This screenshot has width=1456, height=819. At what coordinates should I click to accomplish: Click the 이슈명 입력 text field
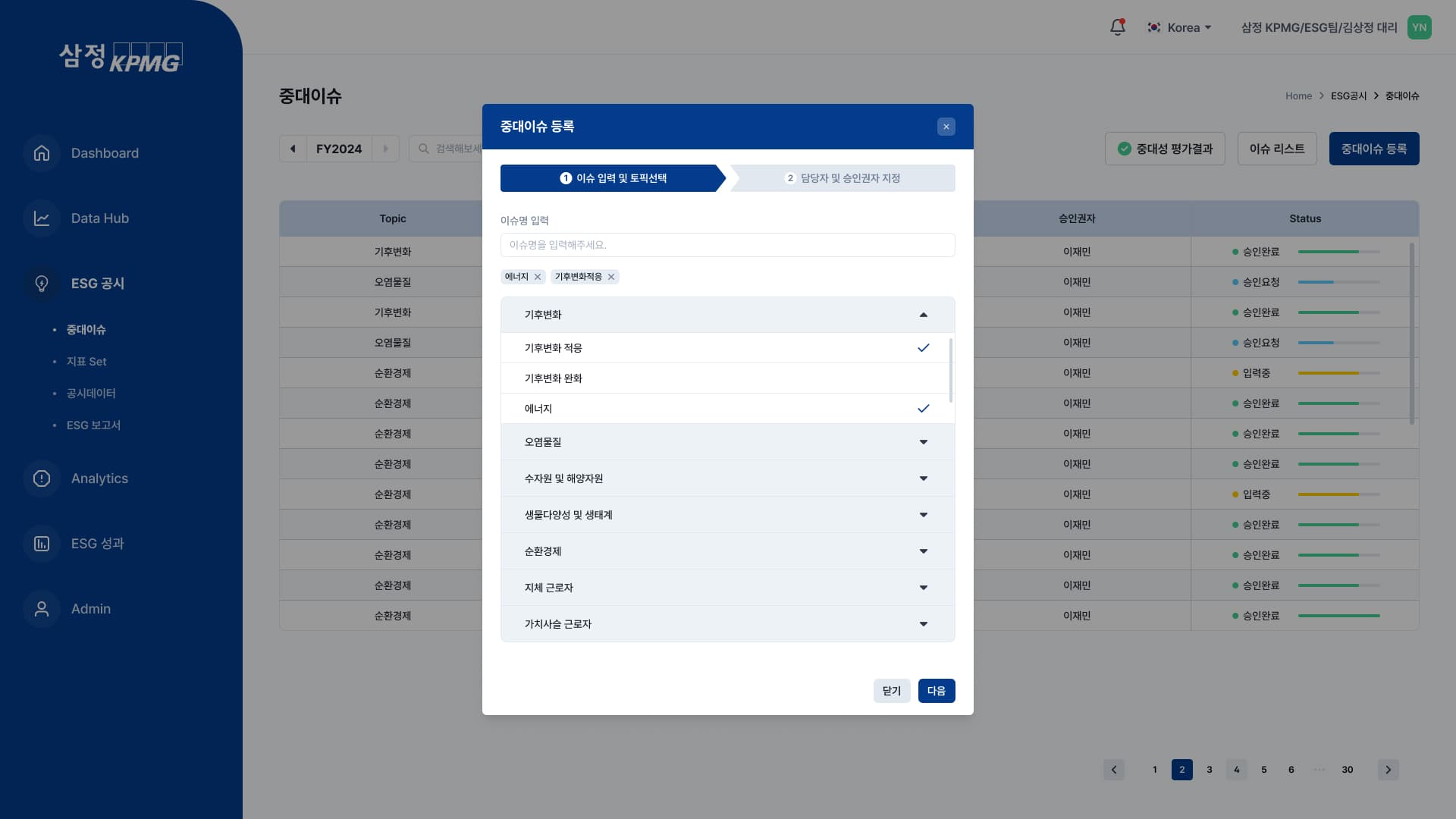[726, 245]
